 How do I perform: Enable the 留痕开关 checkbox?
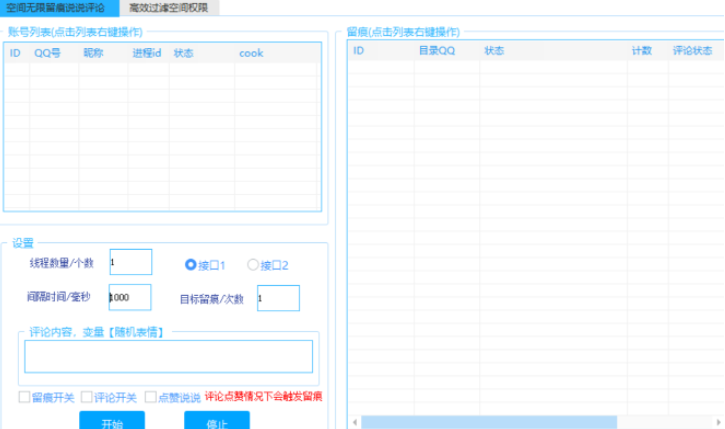[25, 397]
